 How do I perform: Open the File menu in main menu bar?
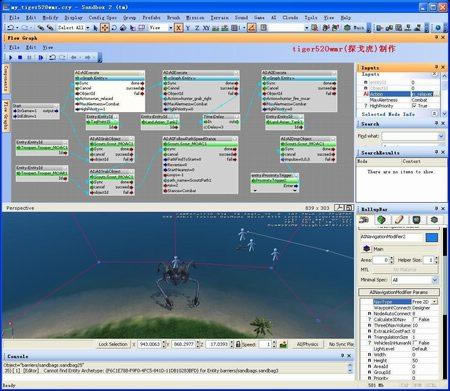tap(14, 17)
